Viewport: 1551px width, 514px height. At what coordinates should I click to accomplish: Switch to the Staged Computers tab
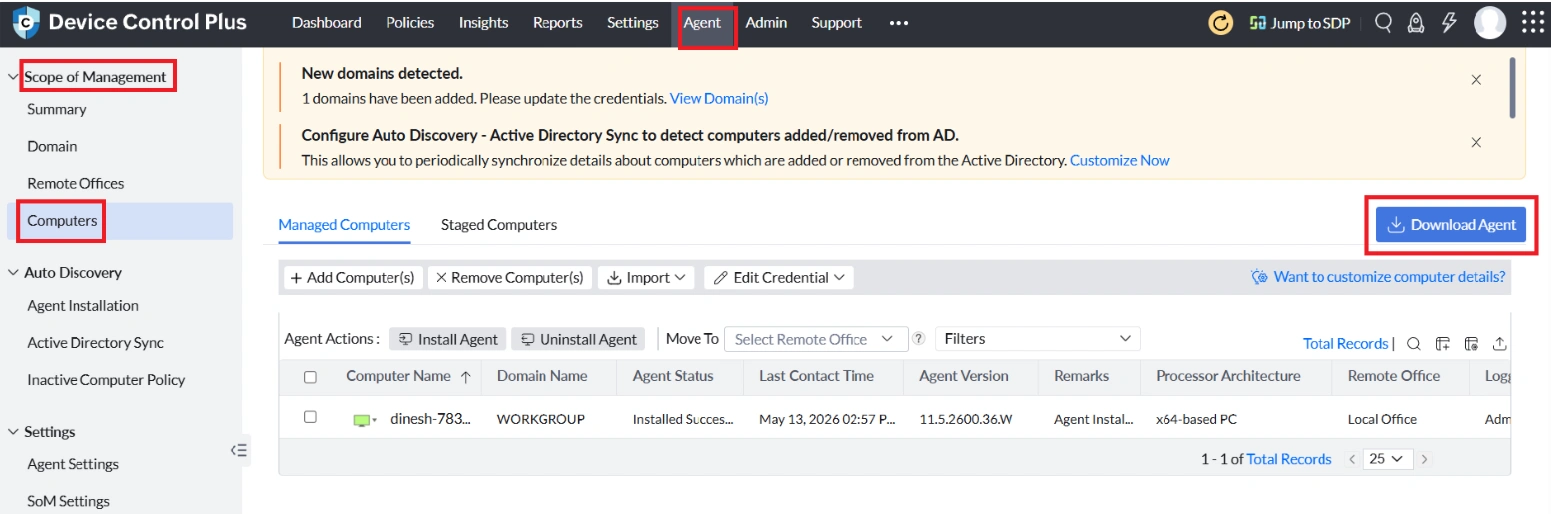tap(499, 225)
